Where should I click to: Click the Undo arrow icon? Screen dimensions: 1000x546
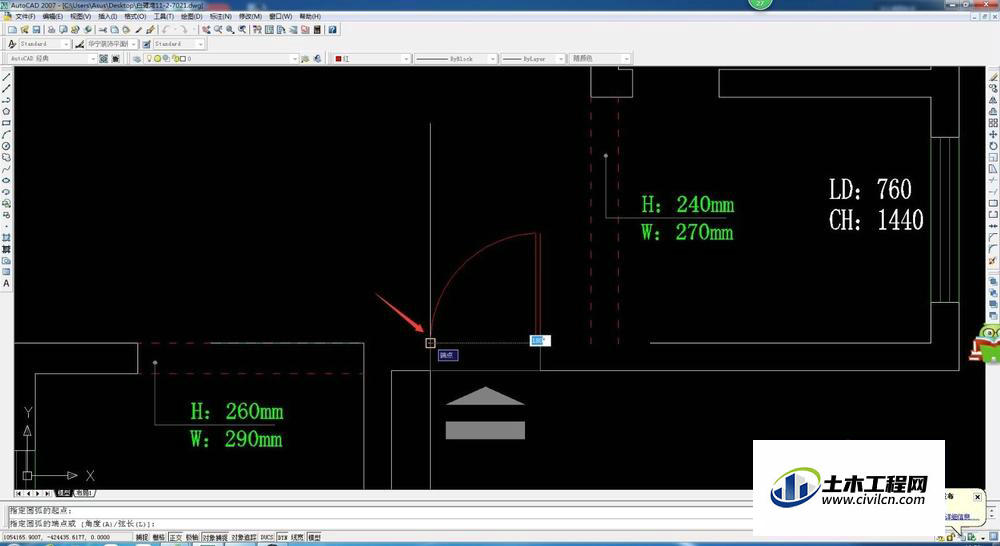[x=166, y=29]
